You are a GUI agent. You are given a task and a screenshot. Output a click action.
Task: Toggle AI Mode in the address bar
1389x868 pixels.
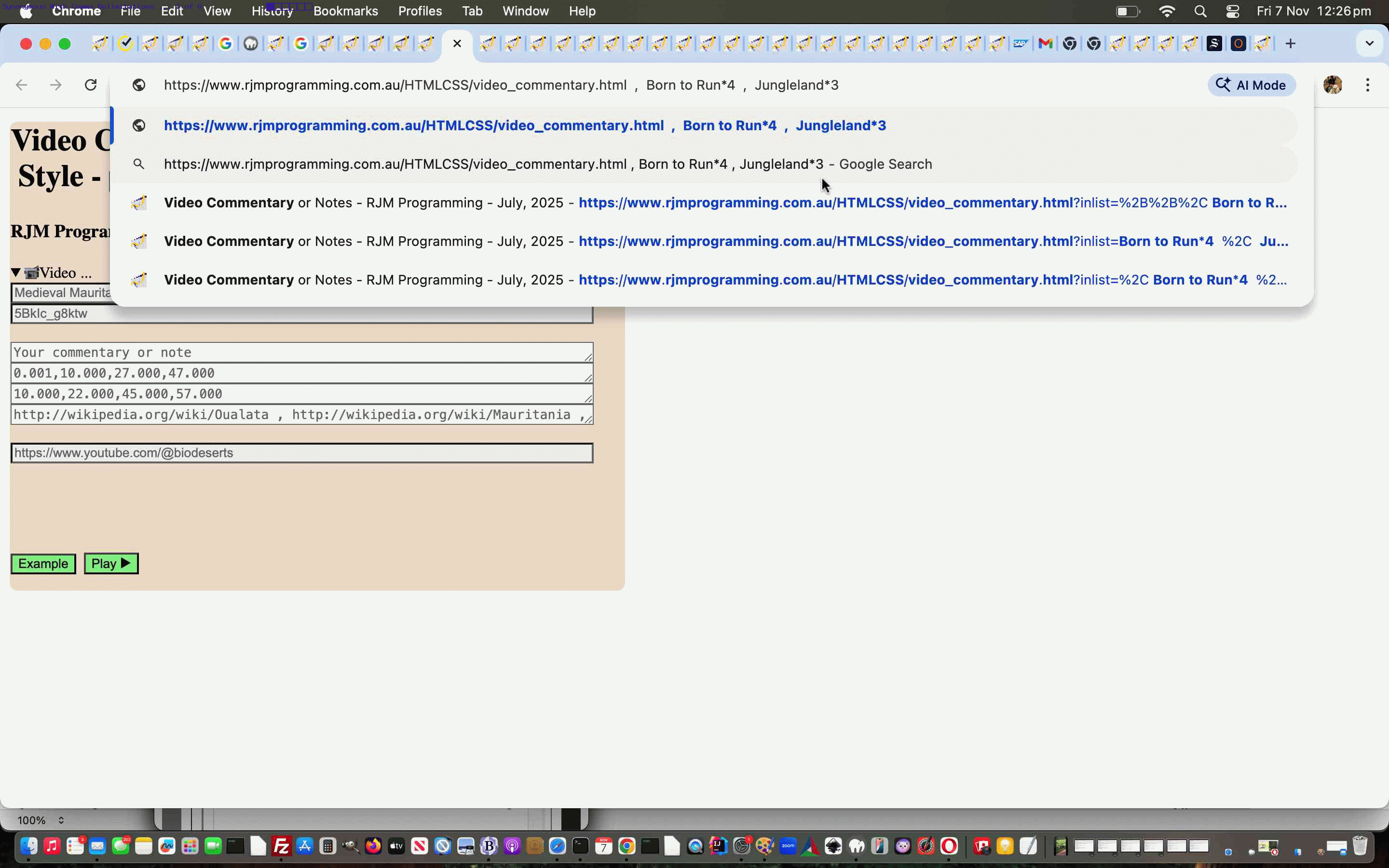(x=1251, y=84)
